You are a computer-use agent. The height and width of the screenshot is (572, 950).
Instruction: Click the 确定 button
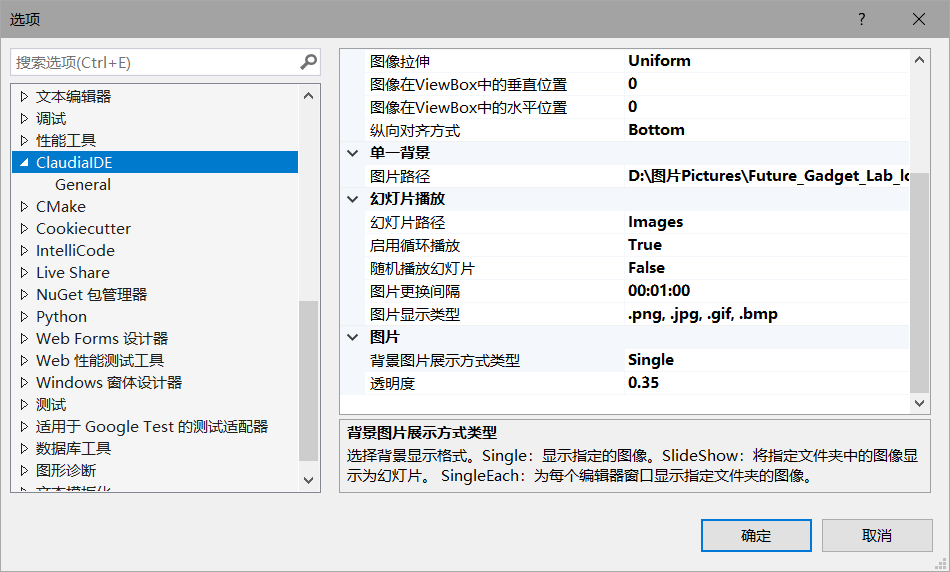755,536
